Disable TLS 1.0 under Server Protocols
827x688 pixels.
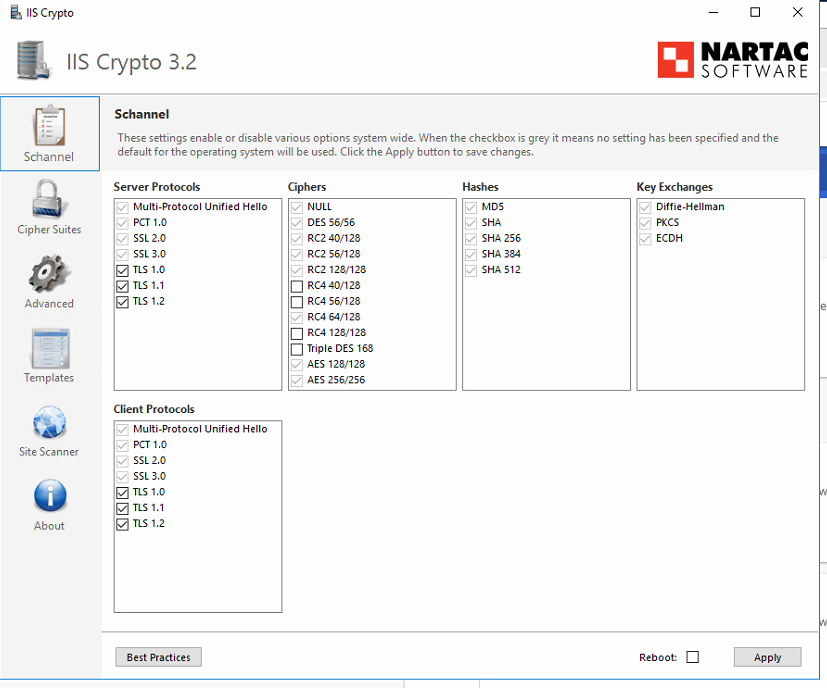(121, 269)
